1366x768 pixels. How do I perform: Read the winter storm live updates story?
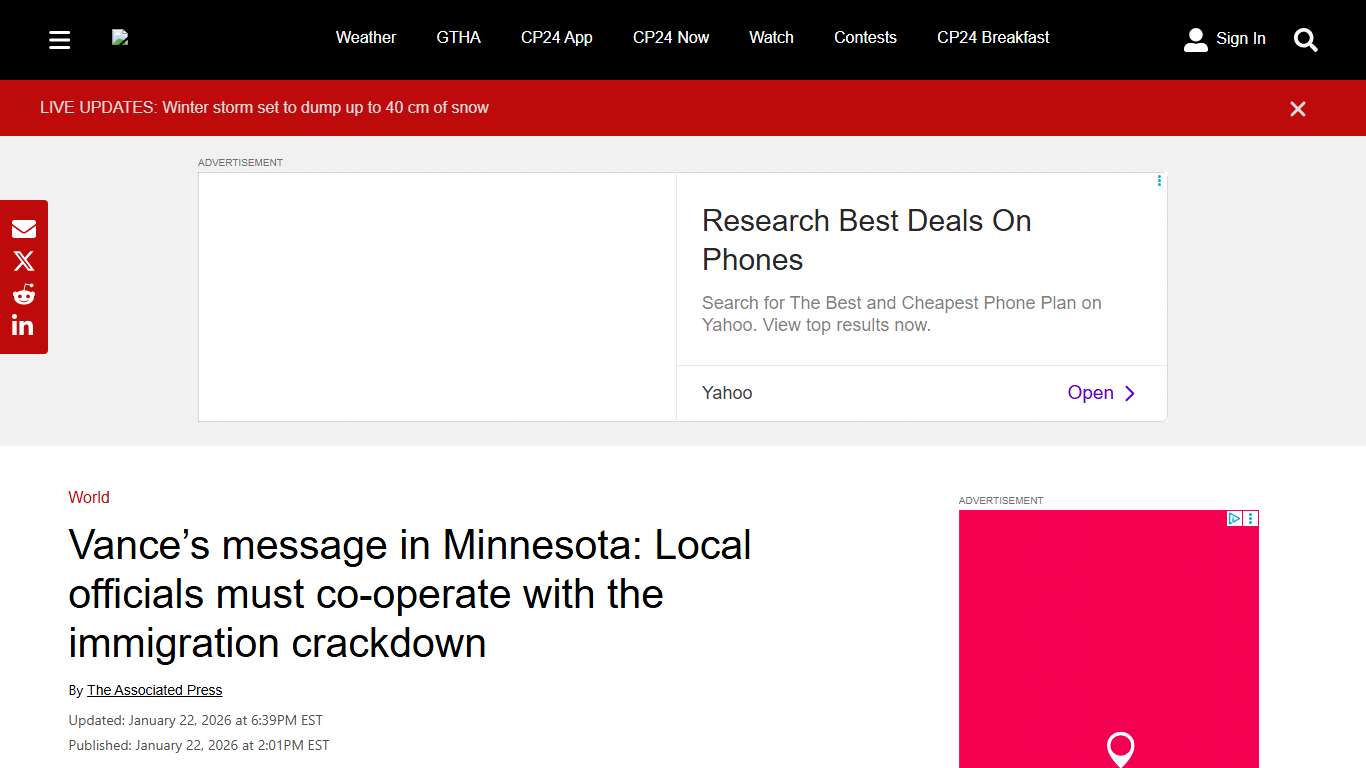pos(263,107)
